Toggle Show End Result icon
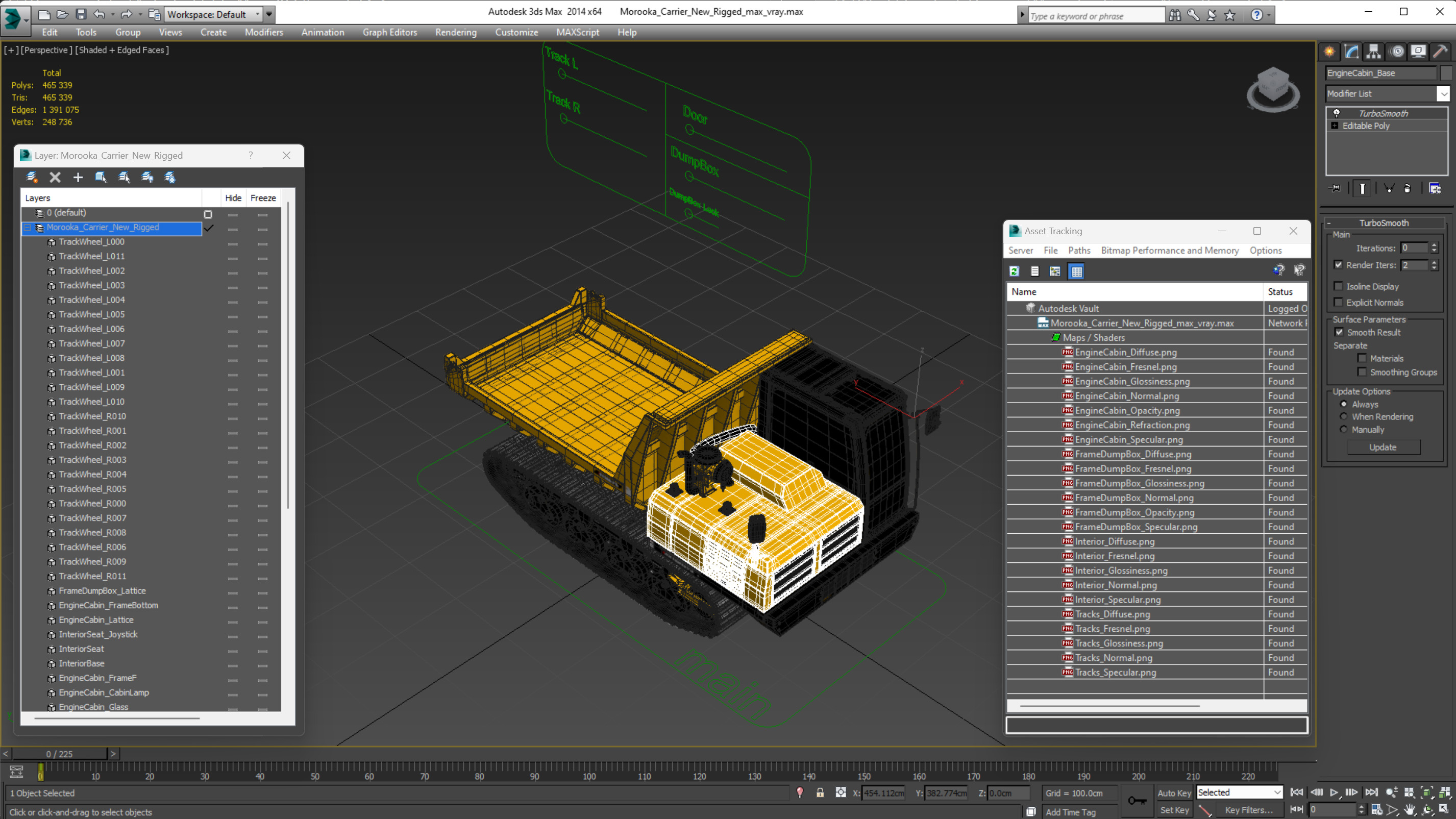This screenshot has width=1456, height=819. (1362, 188)
